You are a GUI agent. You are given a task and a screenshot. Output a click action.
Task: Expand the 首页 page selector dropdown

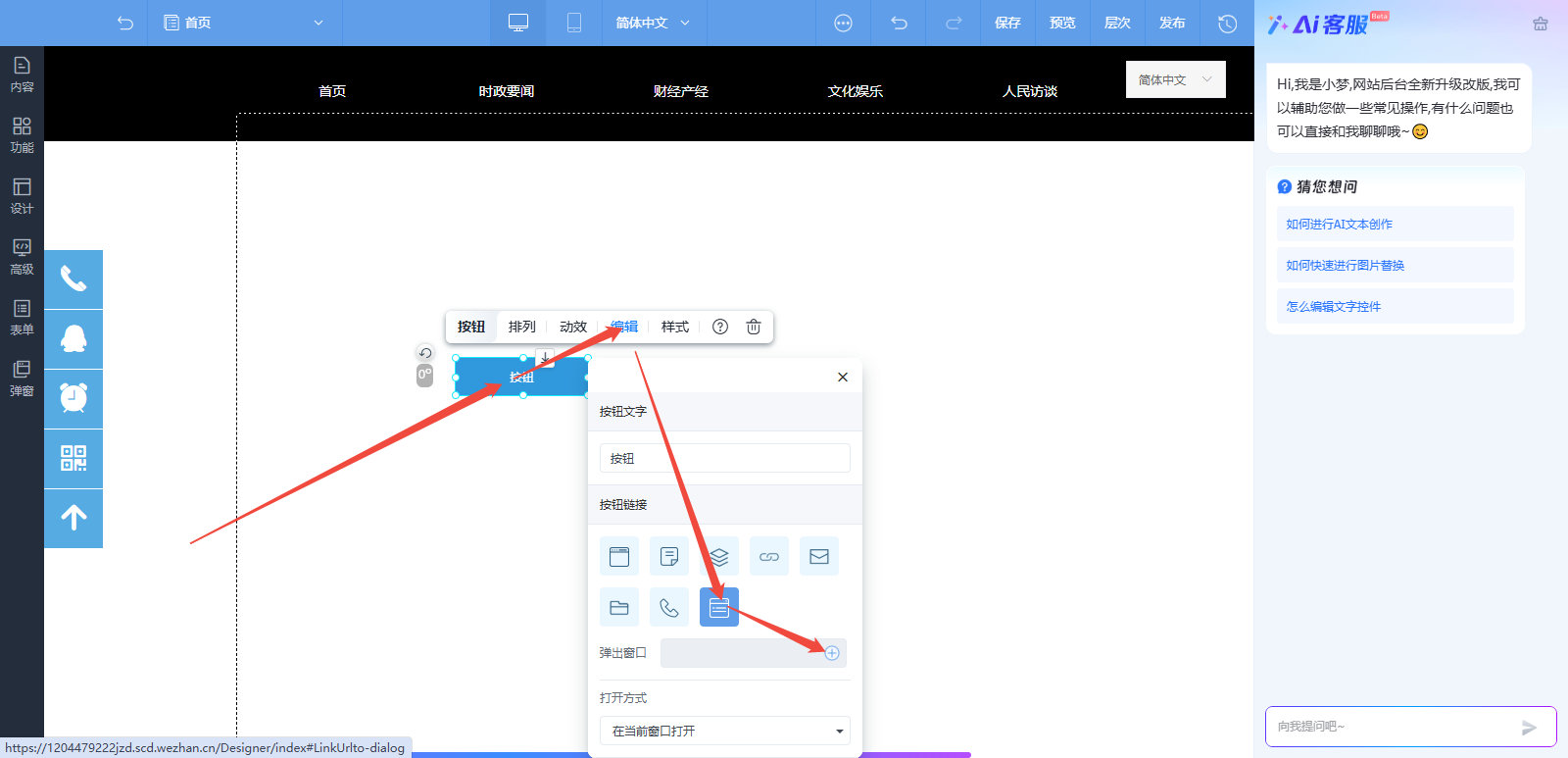[245, 23]
